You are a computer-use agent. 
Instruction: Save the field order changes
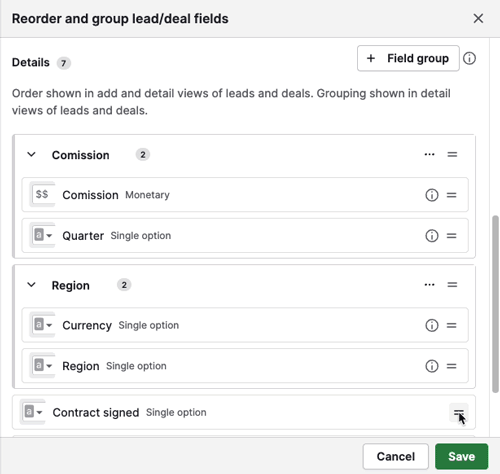tap(461, 456)
